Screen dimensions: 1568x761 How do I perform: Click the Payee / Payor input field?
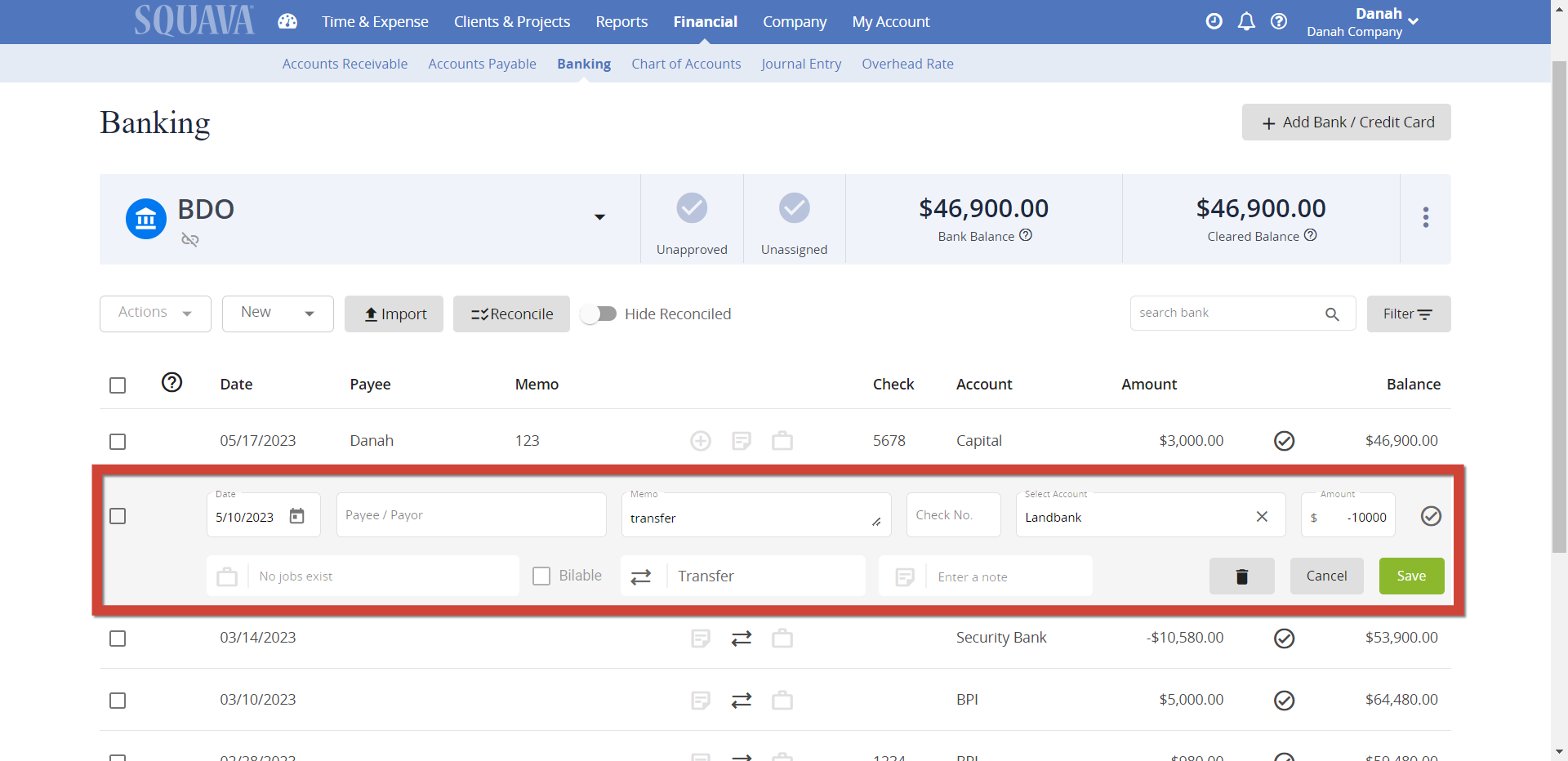point(471,514)
